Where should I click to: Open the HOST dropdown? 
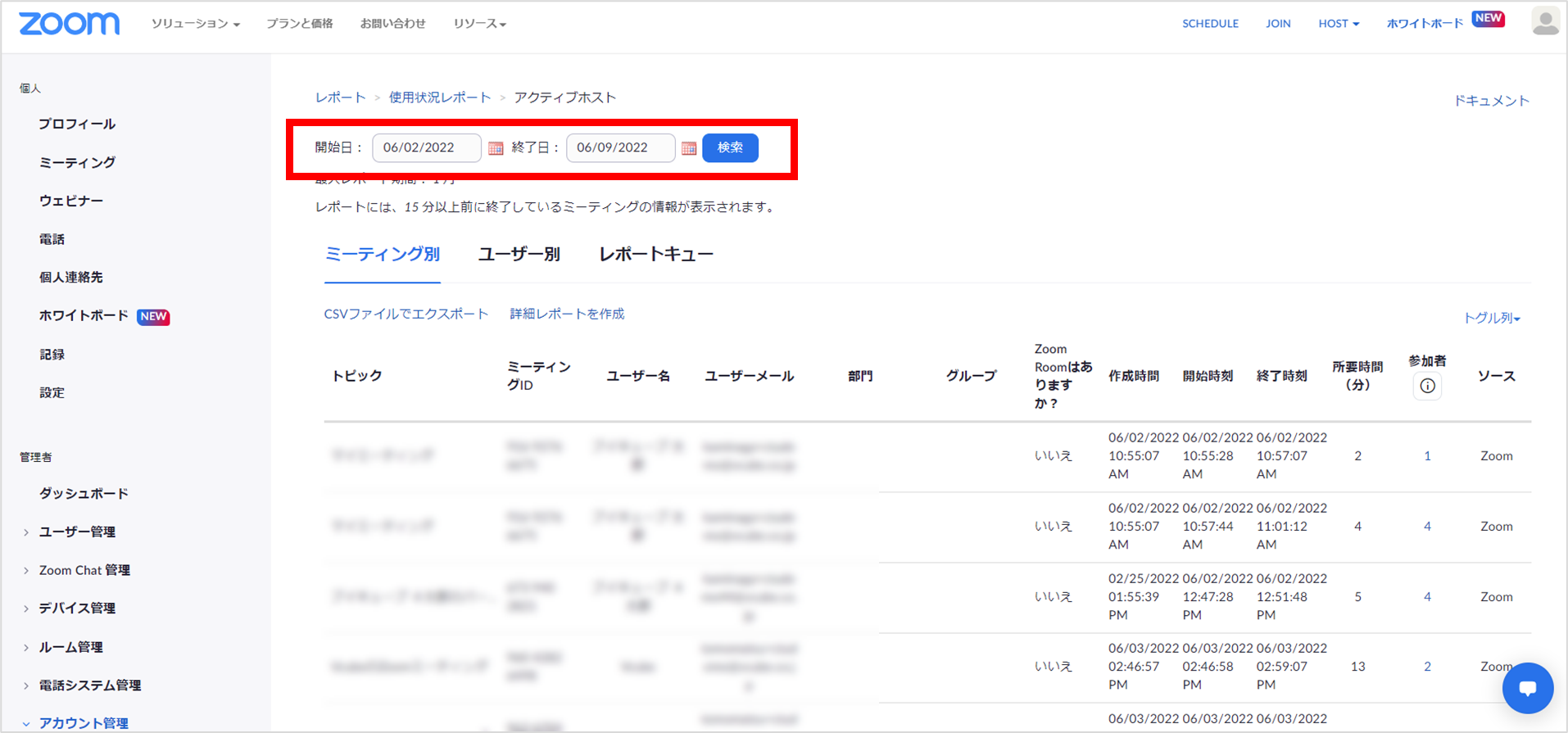click(1339, 24)
